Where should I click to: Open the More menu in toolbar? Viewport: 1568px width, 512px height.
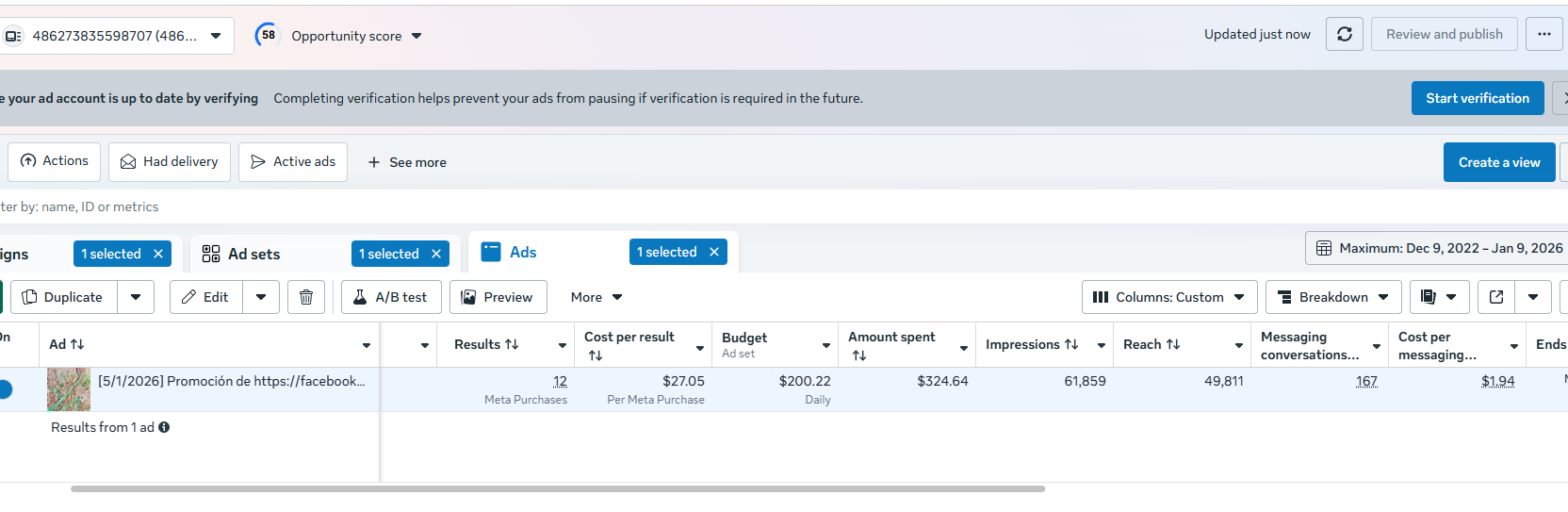[596, 297]
